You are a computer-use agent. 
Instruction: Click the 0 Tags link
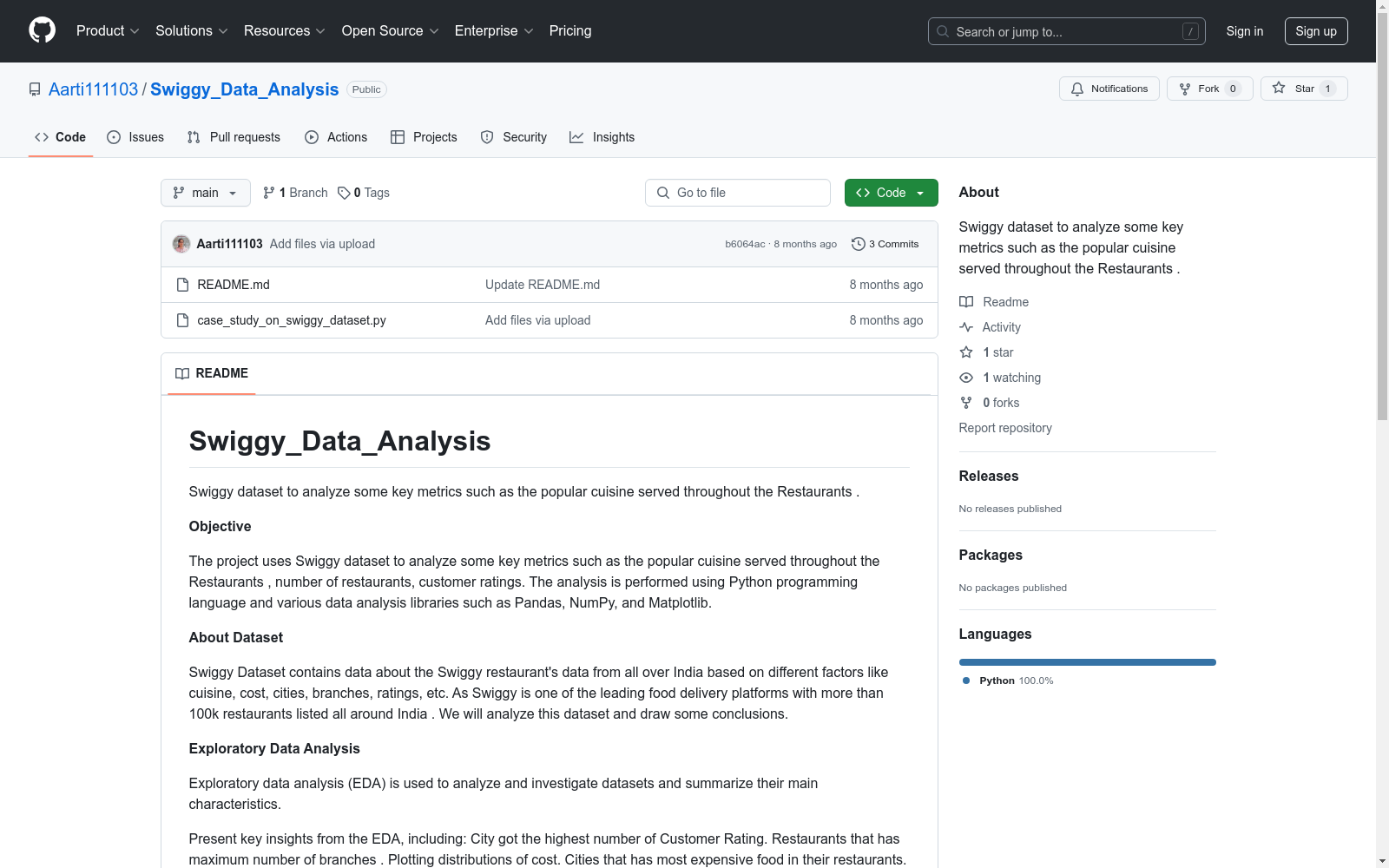364,193
